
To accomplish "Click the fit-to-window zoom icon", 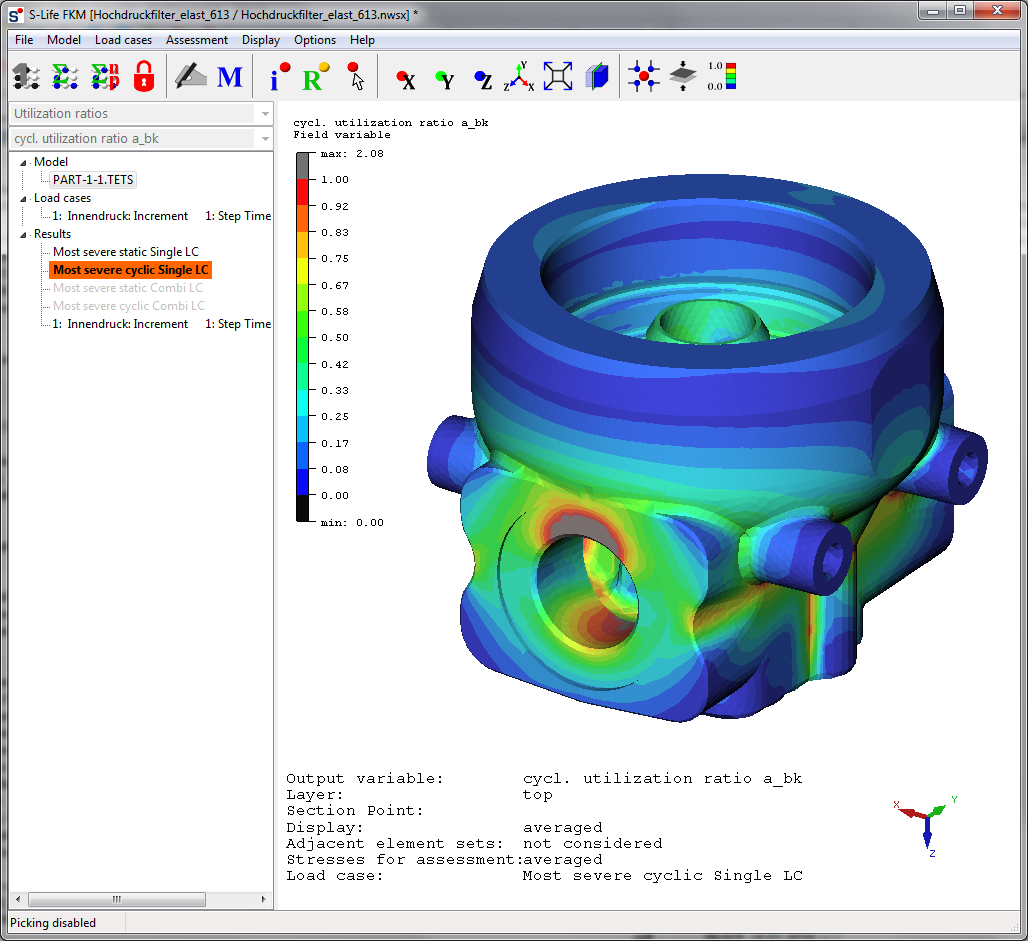I will click(558, 77).
